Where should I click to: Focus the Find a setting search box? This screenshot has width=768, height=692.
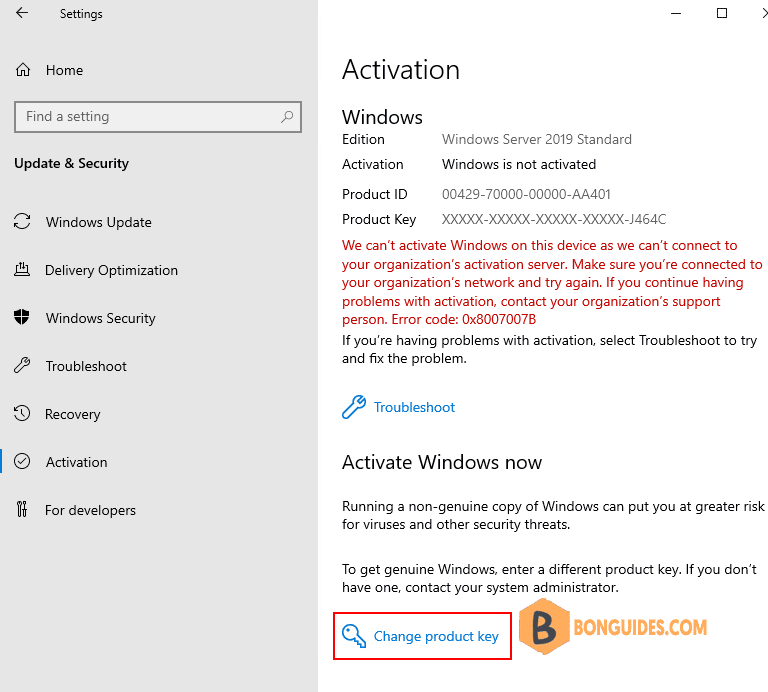(158, 117)
